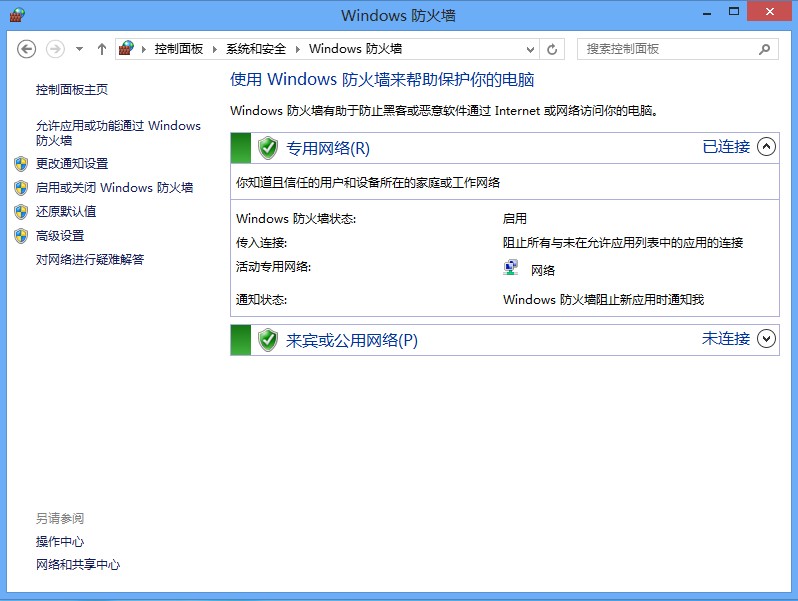Image resolution: width=798 pixels, height=601 pixels.
Task: Click the magnifier search icon
Action: pos(764,49)
